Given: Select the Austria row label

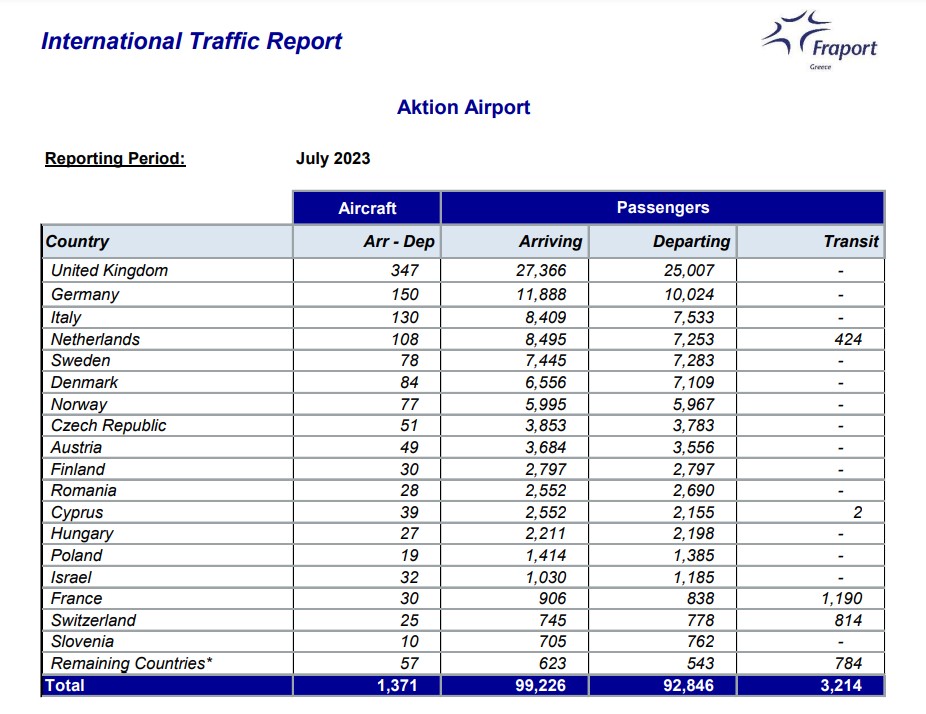Looking at the screenshot, I should click(76, 447).
